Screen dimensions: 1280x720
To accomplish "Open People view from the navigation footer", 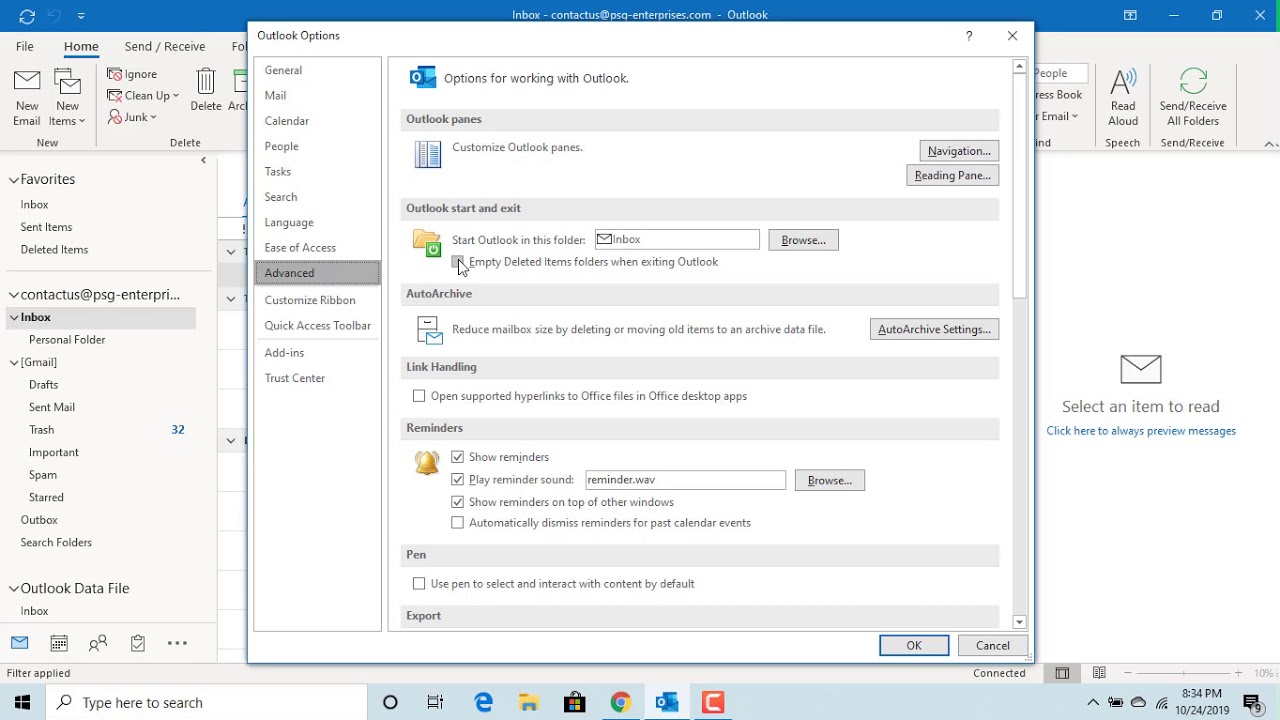I will 98,643.
